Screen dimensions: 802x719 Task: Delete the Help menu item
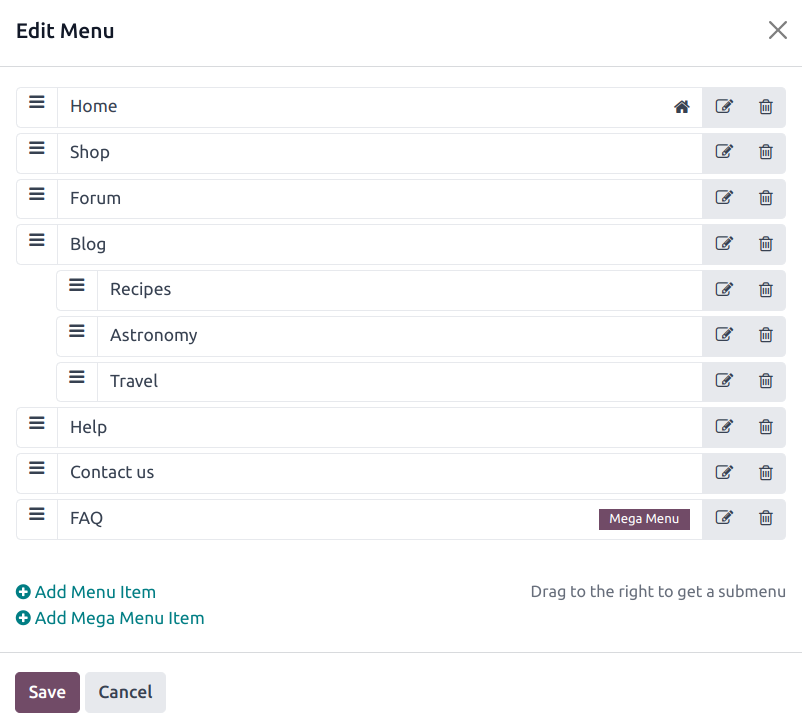pyautogui.click(x=765, y=426)
